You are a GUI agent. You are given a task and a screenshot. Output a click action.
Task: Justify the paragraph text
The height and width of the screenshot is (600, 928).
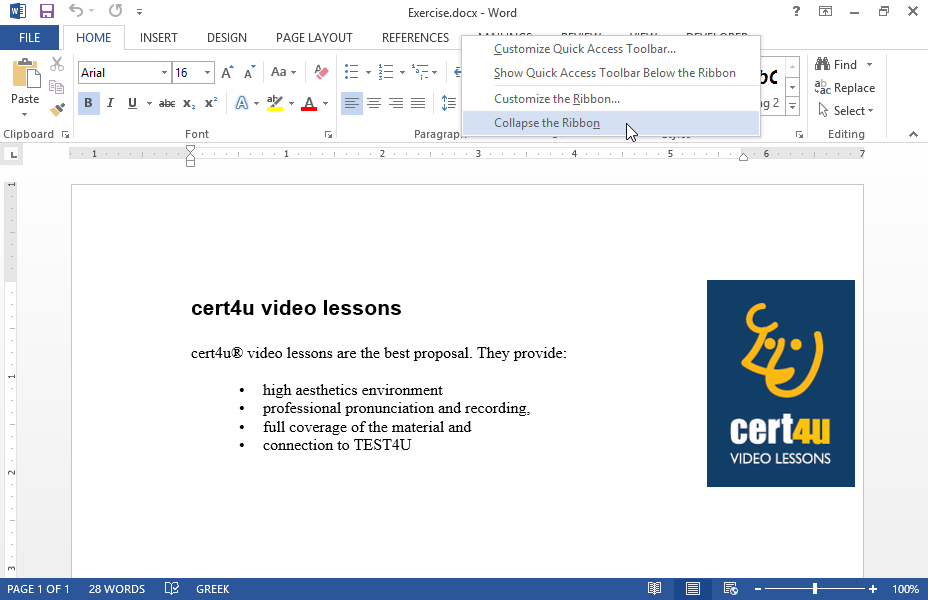click(418, 104)
